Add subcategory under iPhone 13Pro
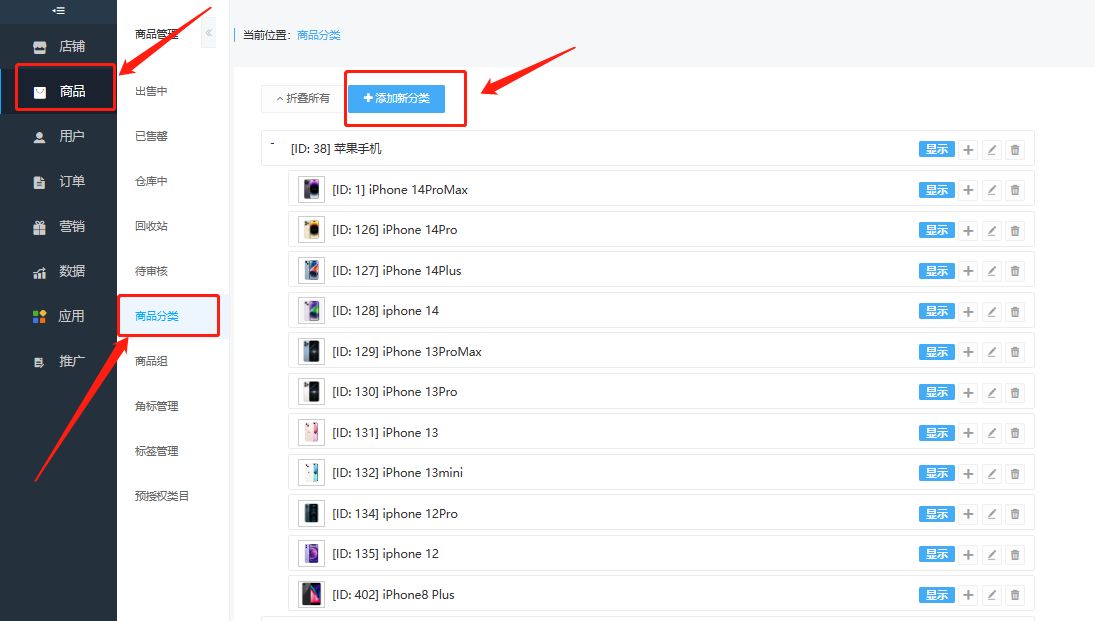The height and width of the screenshot is (621, 1095). 968,393
